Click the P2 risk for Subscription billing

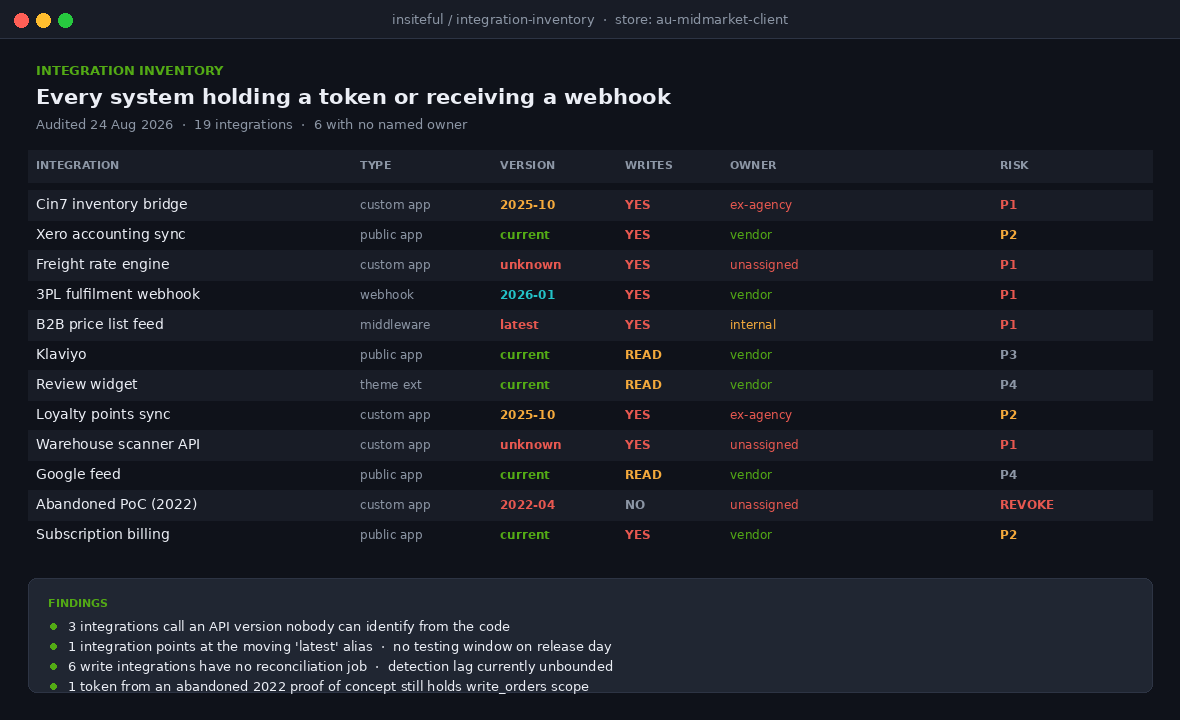tap(1008, 535)
